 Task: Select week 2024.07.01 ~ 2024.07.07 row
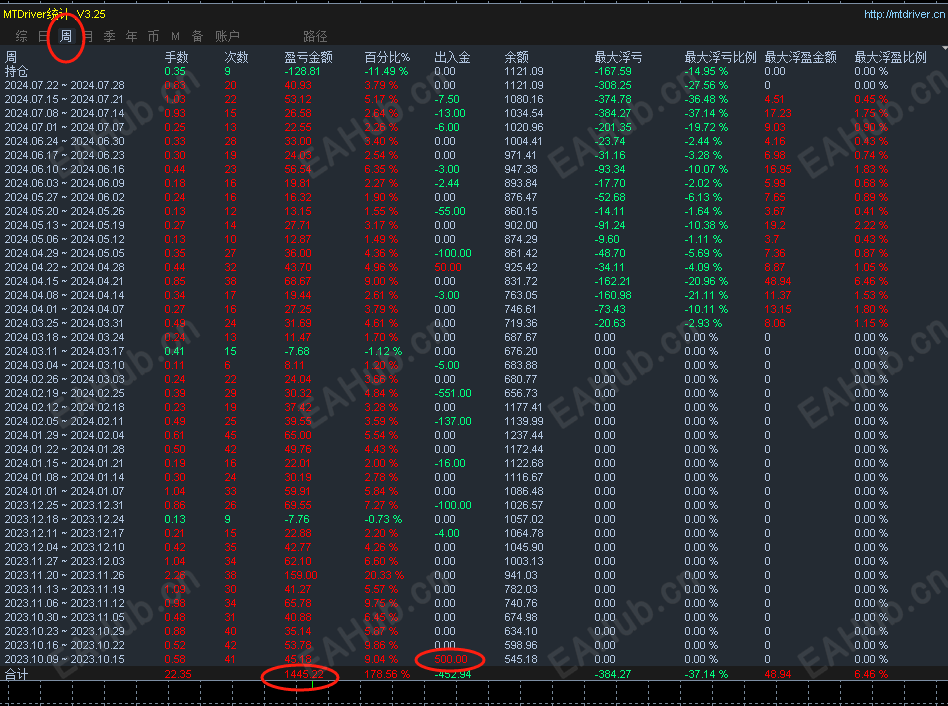474,127
